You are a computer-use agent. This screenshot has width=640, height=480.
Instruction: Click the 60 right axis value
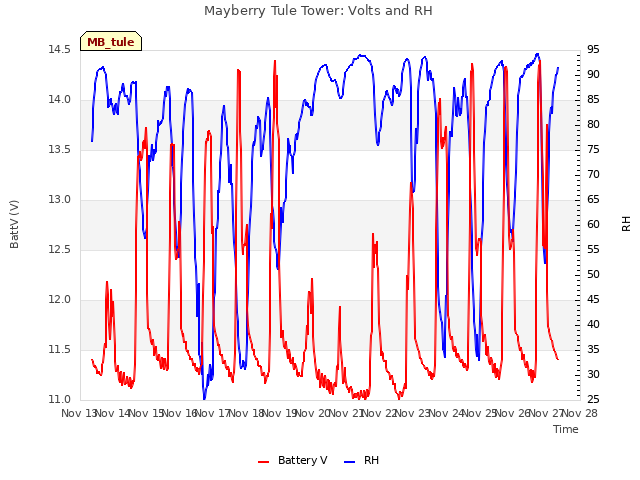pos(593,224)
